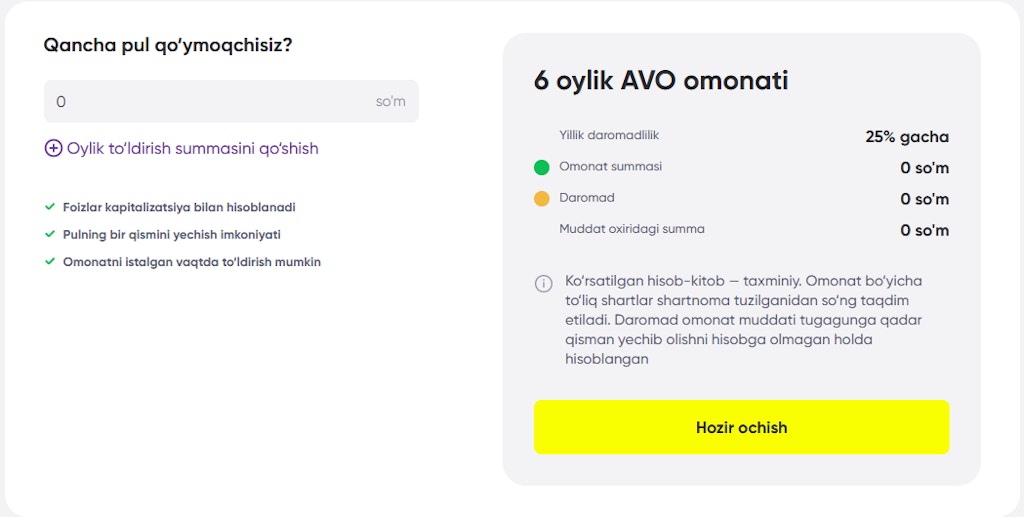Click the Omonatni istalgan vaqtda to'ldirish mumkin text
Image resolution: width=1024 pixels, height=517 pixels.
(x=192, y=261)
